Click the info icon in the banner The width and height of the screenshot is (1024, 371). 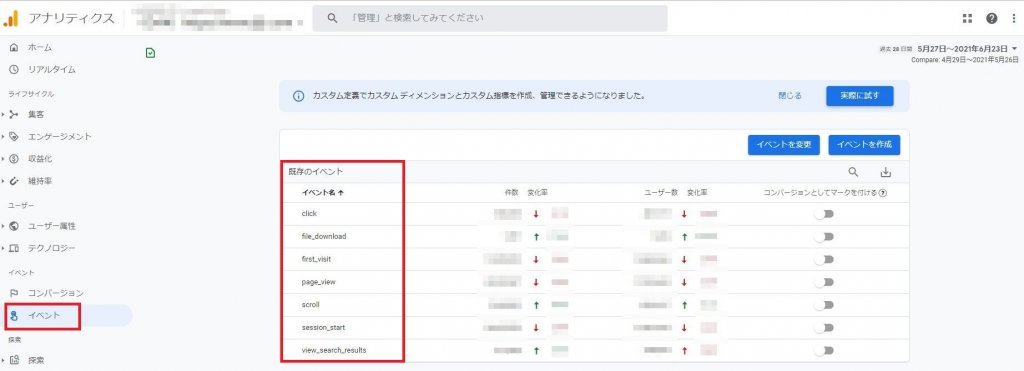coord(298,96)
